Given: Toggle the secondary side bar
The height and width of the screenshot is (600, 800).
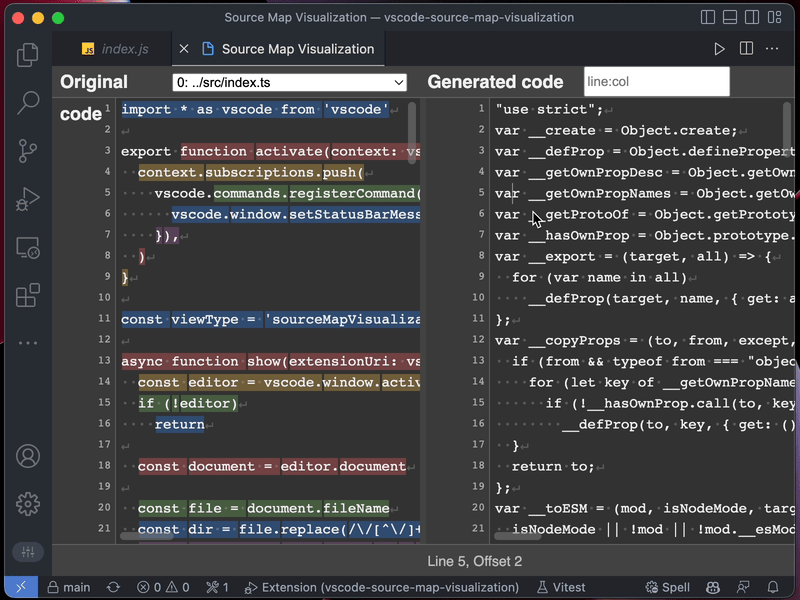Looking at the screenshot, I should pos(752,17).
